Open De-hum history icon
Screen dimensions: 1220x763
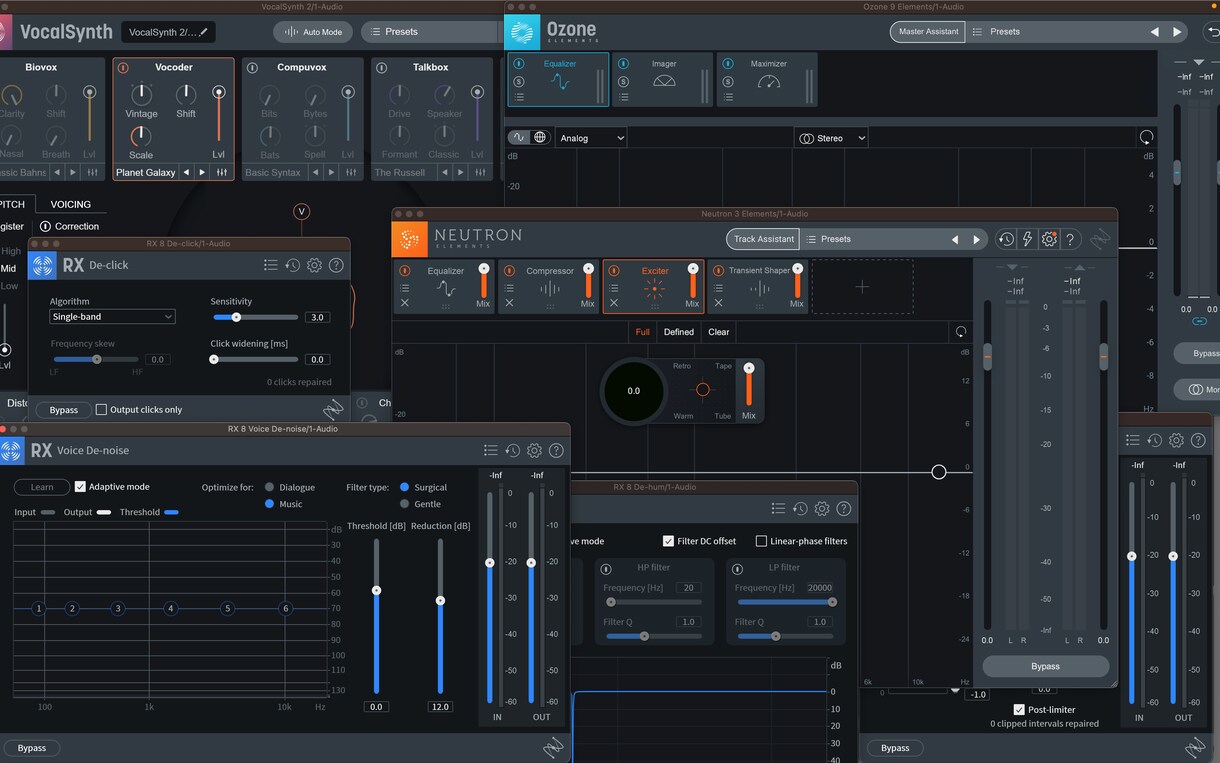pos(800,509)
